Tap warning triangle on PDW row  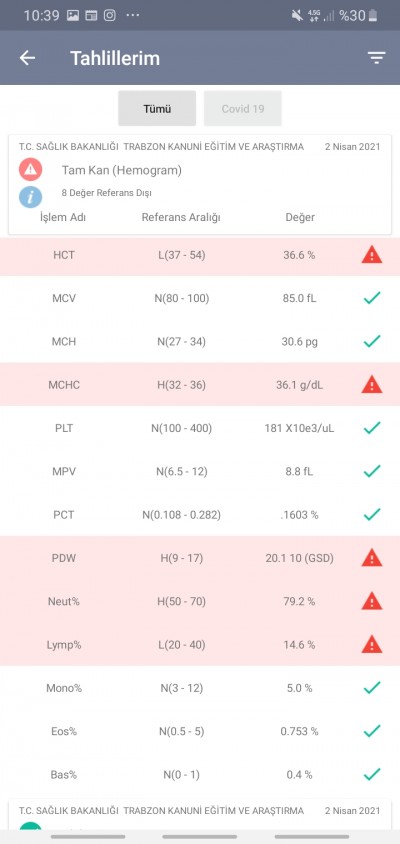tap(371, 558)
